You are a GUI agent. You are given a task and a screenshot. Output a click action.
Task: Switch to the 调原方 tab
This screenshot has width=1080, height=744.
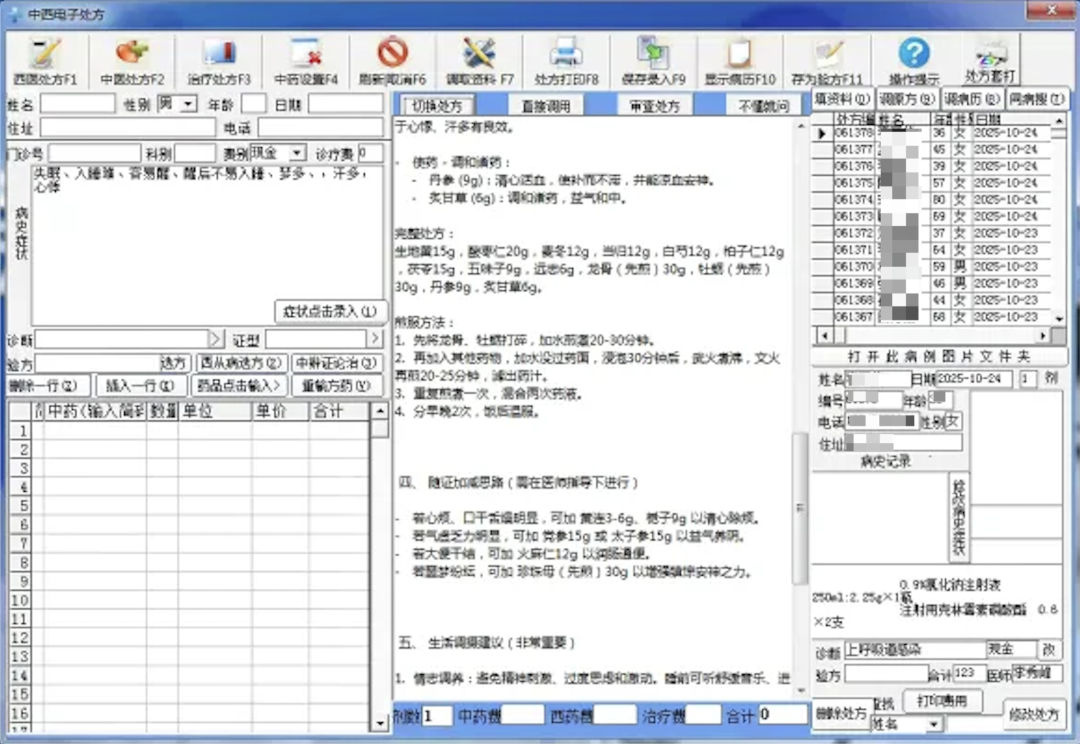[908, 99]
